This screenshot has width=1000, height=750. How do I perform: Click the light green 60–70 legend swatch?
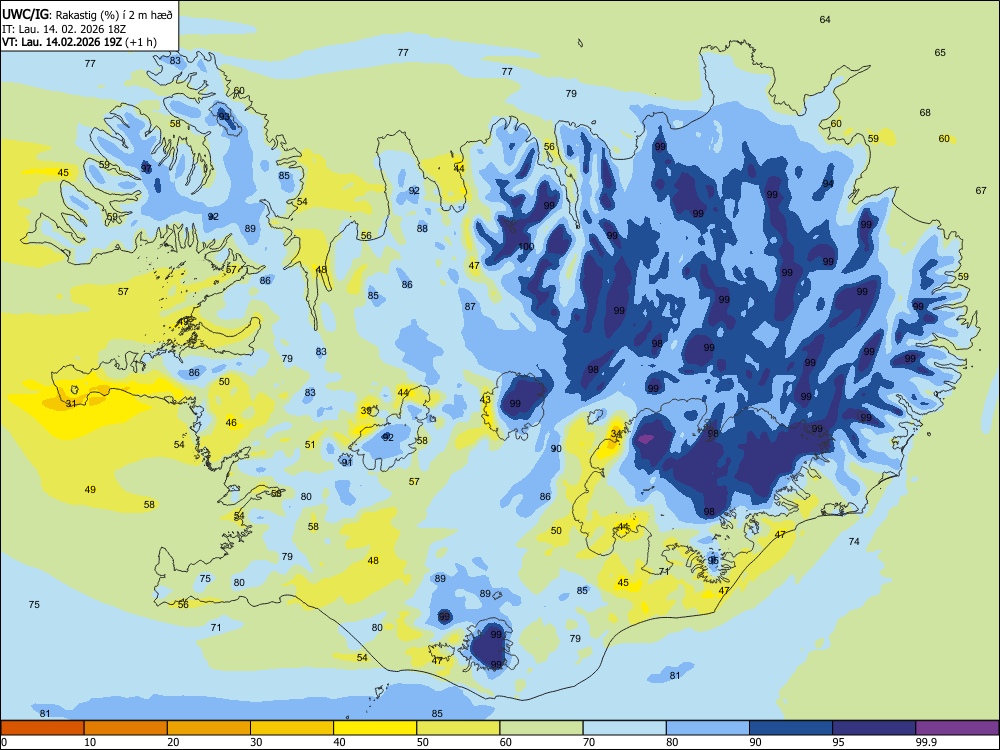point(541,728)
